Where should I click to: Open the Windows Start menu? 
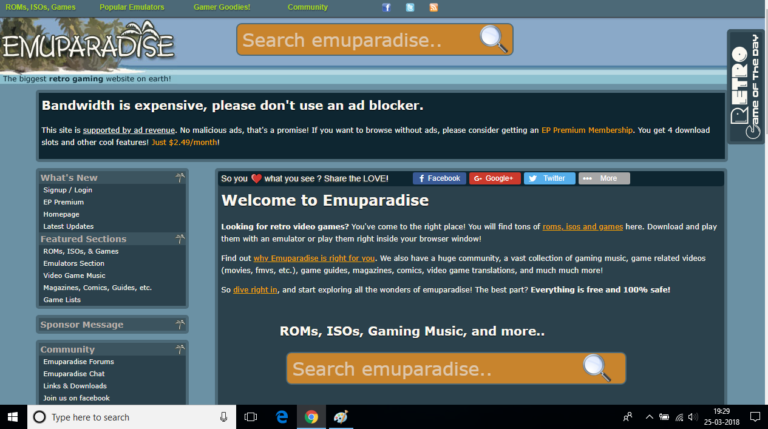coord(13,417)
